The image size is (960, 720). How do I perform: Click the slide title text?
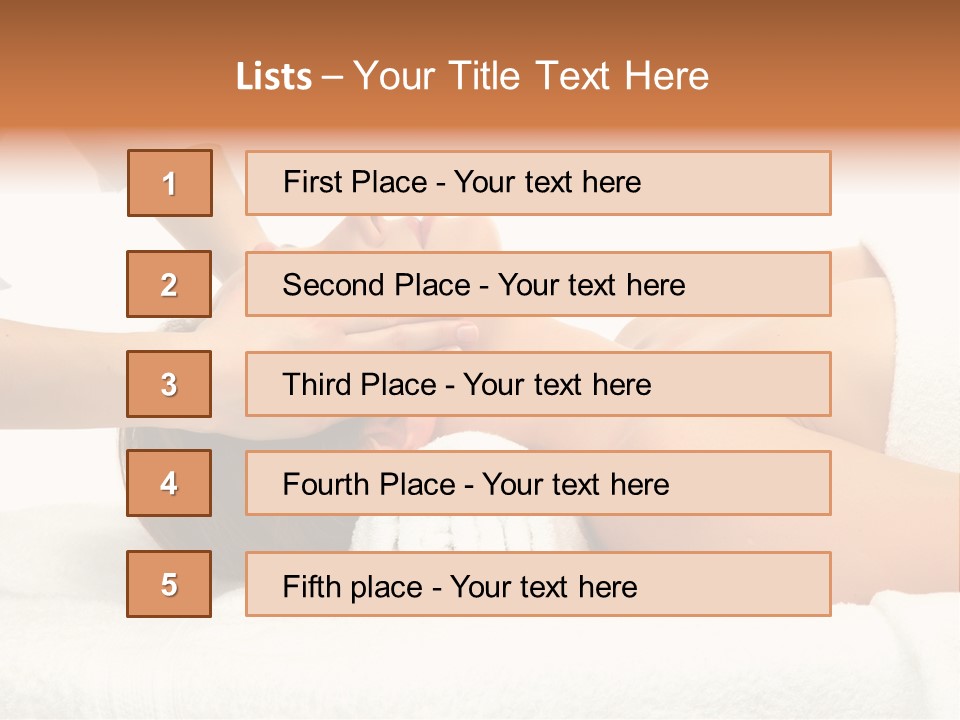point(473,76)
